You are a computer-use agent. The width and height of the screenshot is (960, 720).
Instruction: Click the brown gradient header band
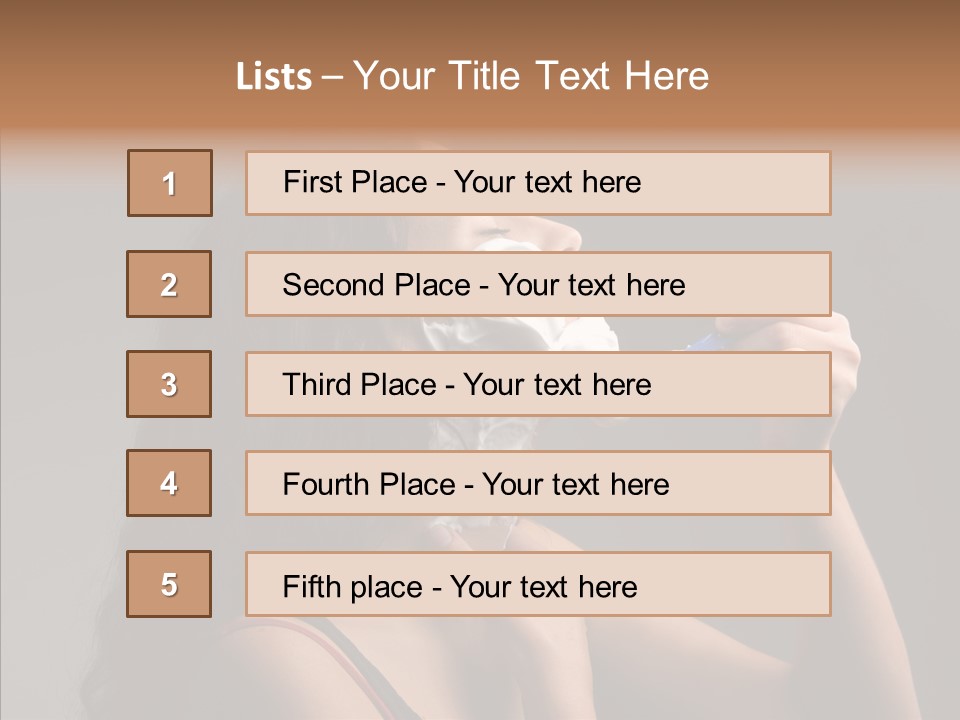pos(480,67)
